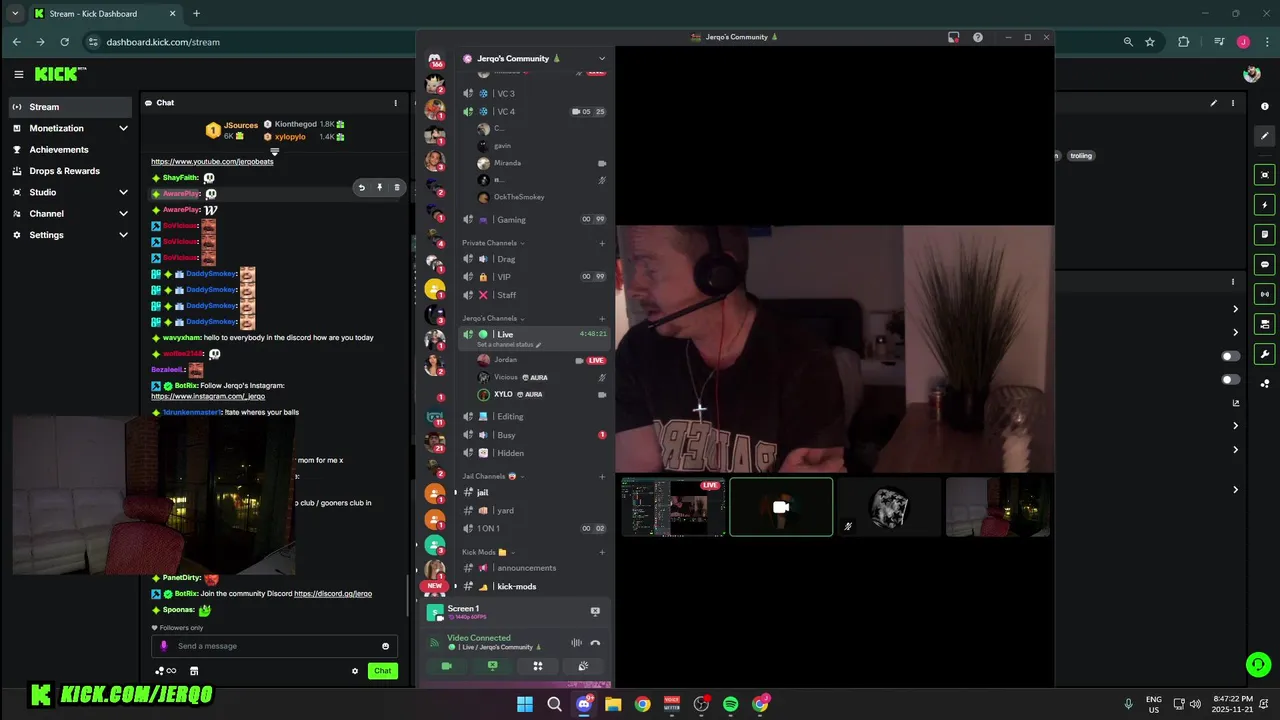Screen dimensions: 1280x720
Task: Open the youtube.com/jerqobeats link in chat
Action: click(x=212, y=161)
